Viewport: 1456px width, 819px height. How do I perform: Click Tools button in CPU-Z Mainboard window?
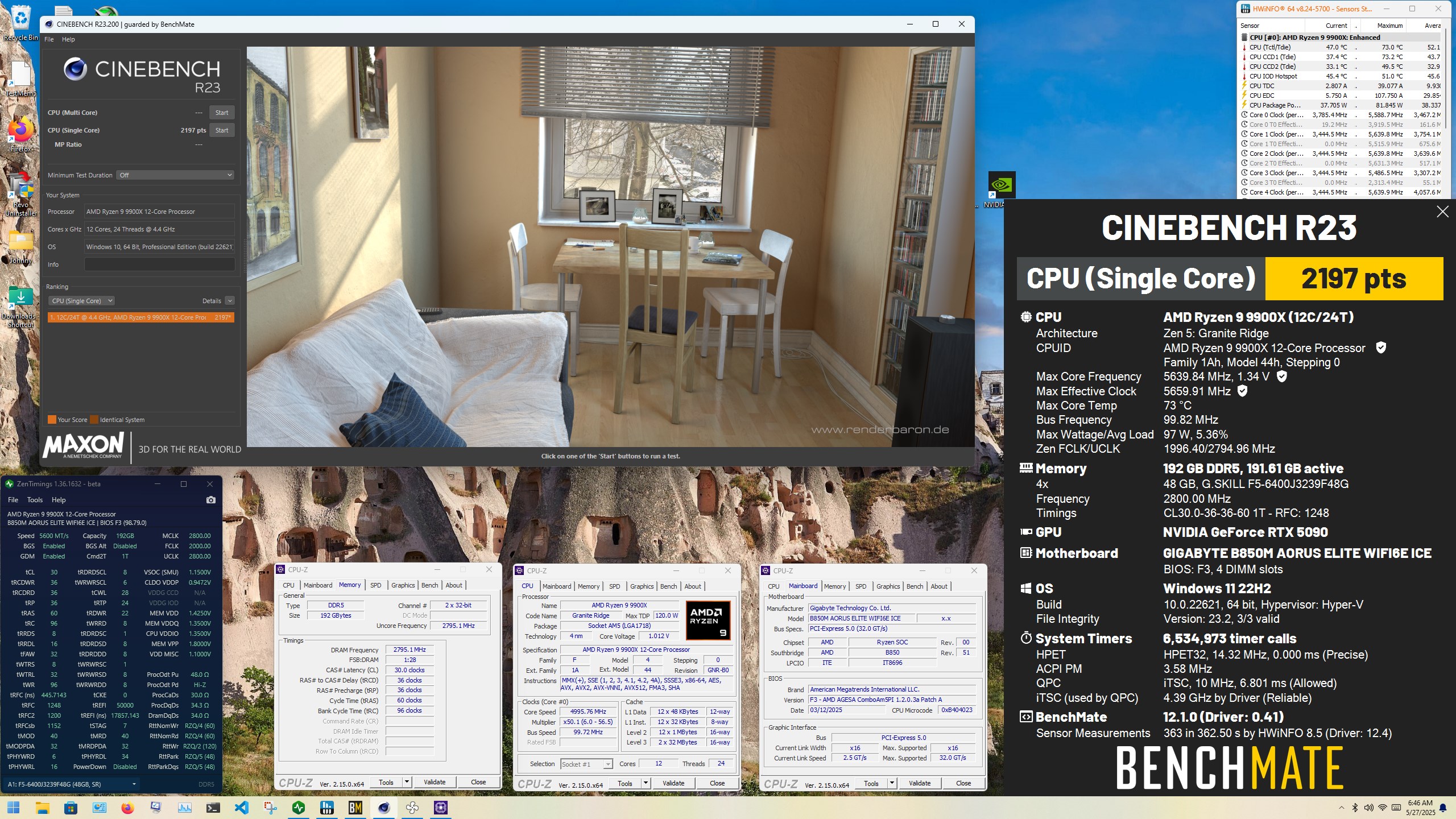tap(871, 783)
